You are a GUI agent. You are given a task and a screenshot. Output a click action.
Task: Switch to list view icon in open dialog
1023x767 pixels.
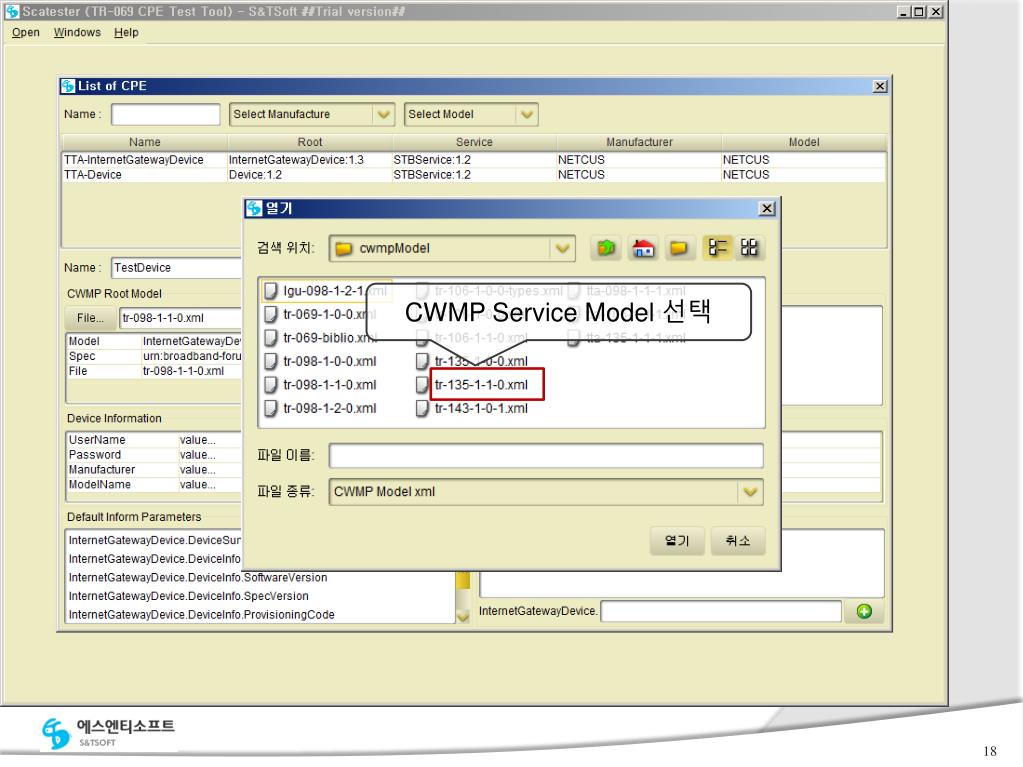(717, 248)
